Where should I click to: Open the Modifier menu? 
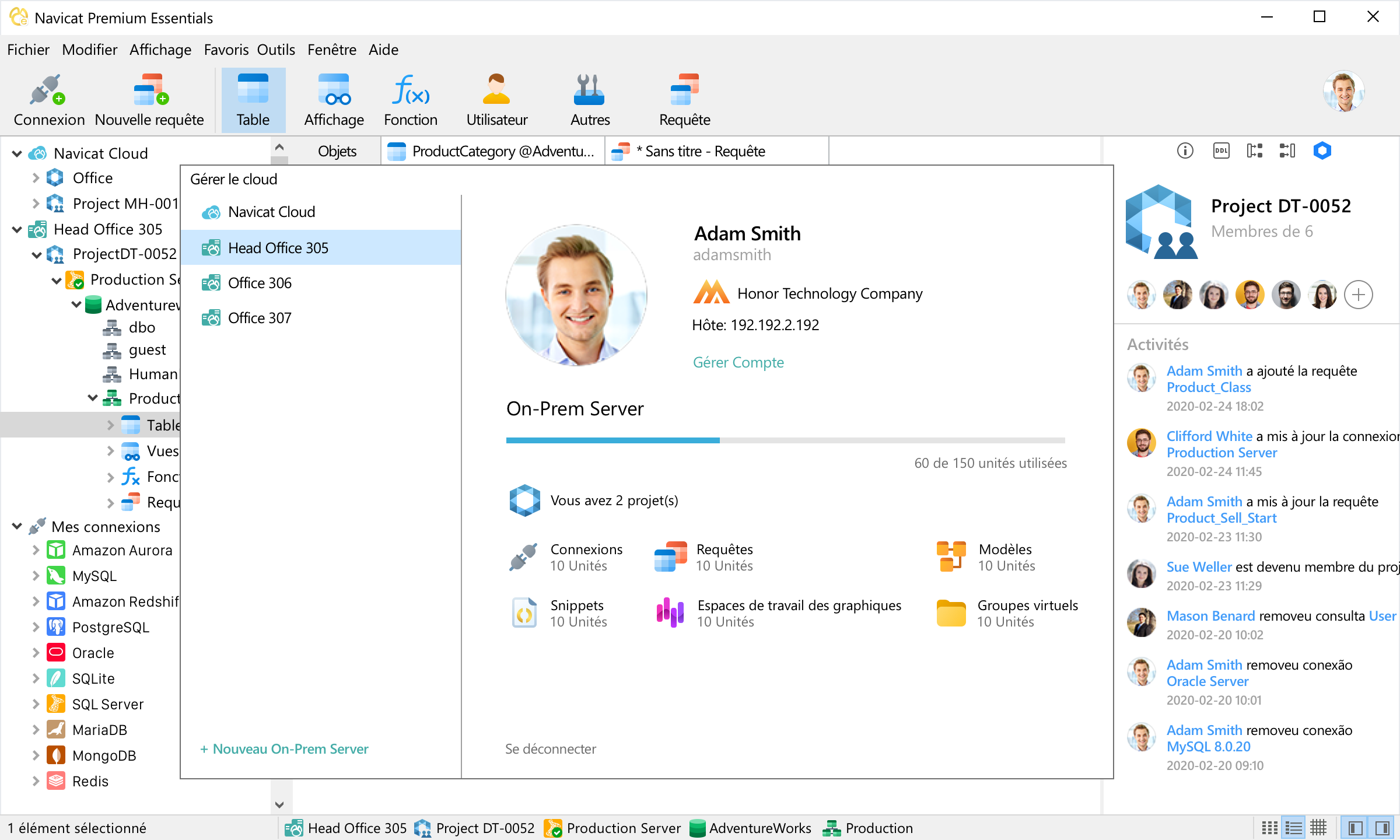click(89, 50)
